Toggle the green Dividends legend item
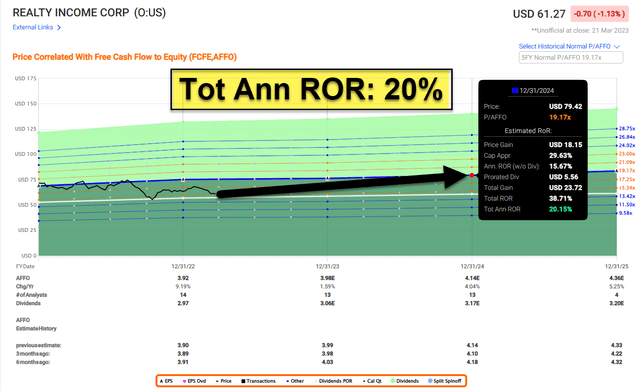The width and height of the screenshot is (640, 391). point(405,381)
